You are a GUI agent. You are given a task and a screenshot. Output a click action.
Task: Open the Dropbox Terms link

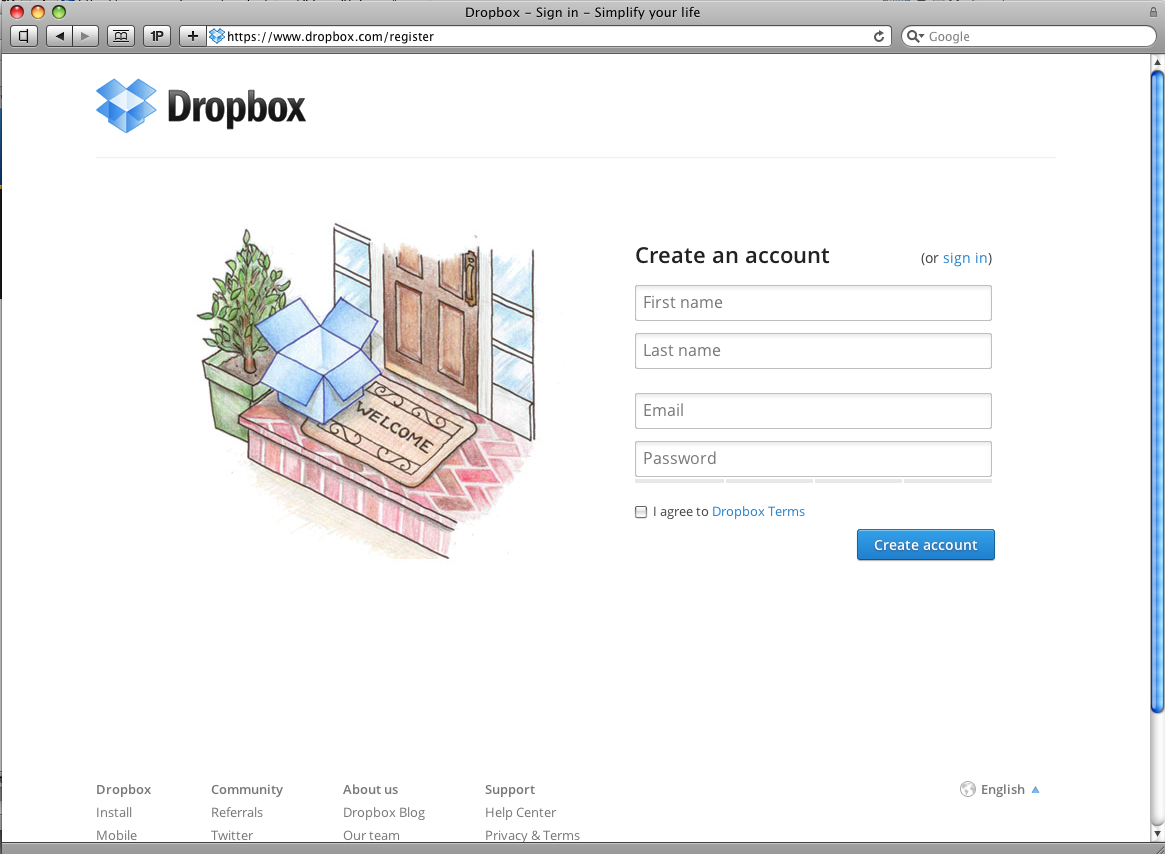(x=758, y=511)
